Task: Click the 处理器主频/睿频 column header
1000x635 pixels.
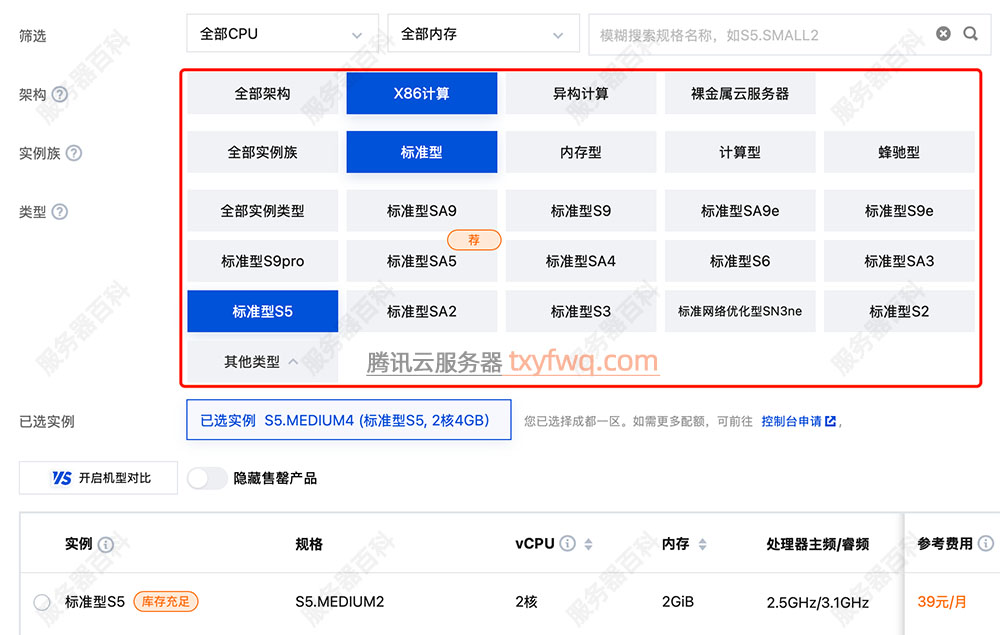Action: [x=818, y=544]
